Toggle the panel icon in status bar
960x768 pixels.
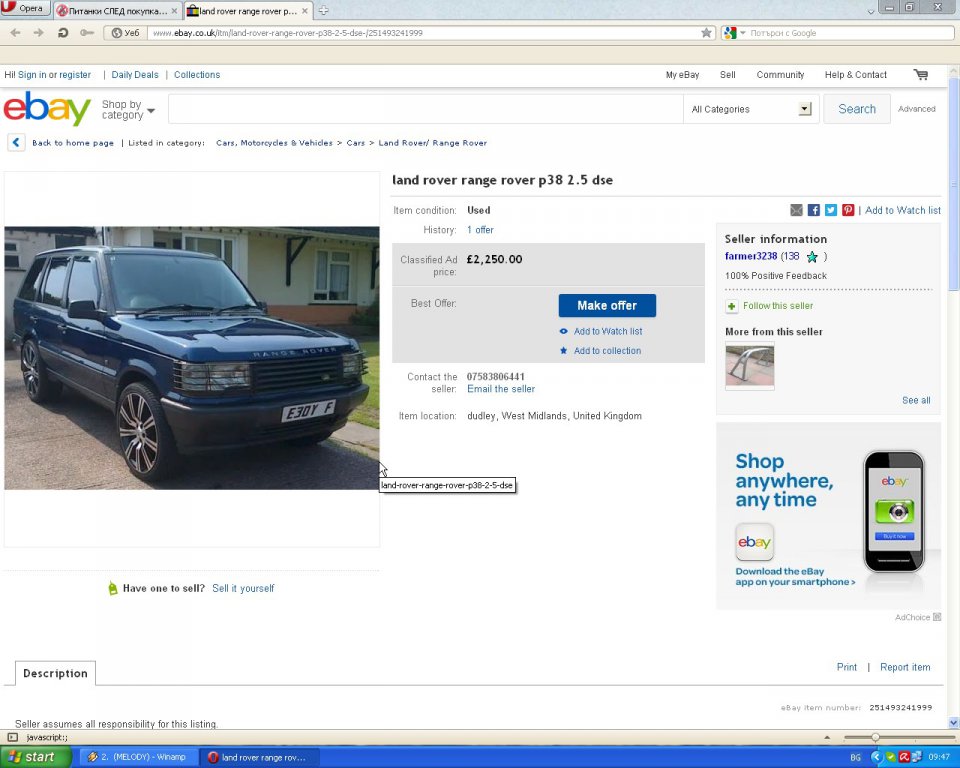coord(12,737)
